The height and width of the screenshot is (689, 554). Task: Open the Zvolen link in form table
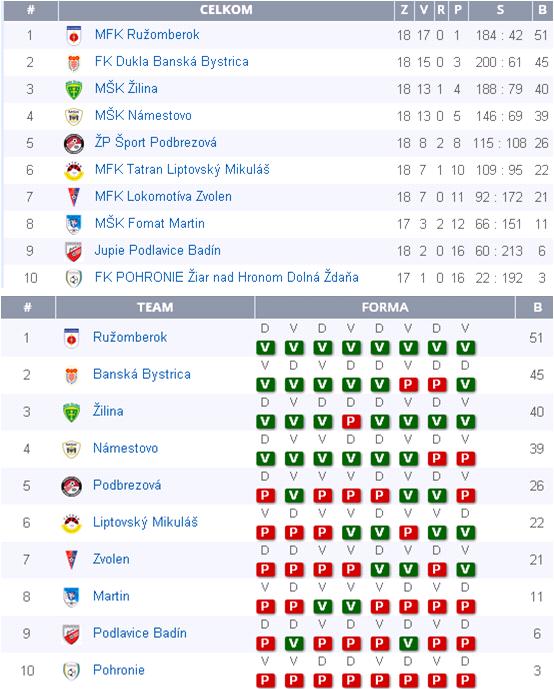point(111,559)
